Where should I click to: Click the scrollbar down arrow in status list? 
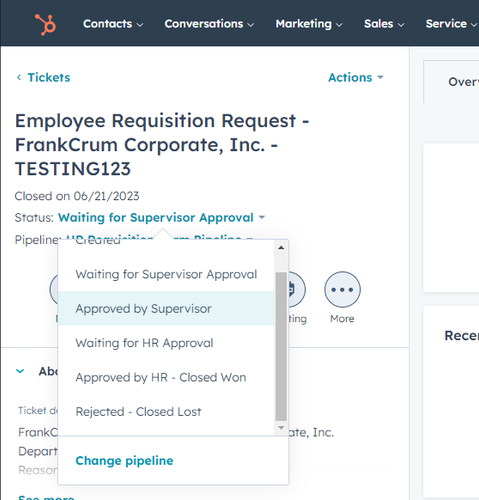click(281, 428)
